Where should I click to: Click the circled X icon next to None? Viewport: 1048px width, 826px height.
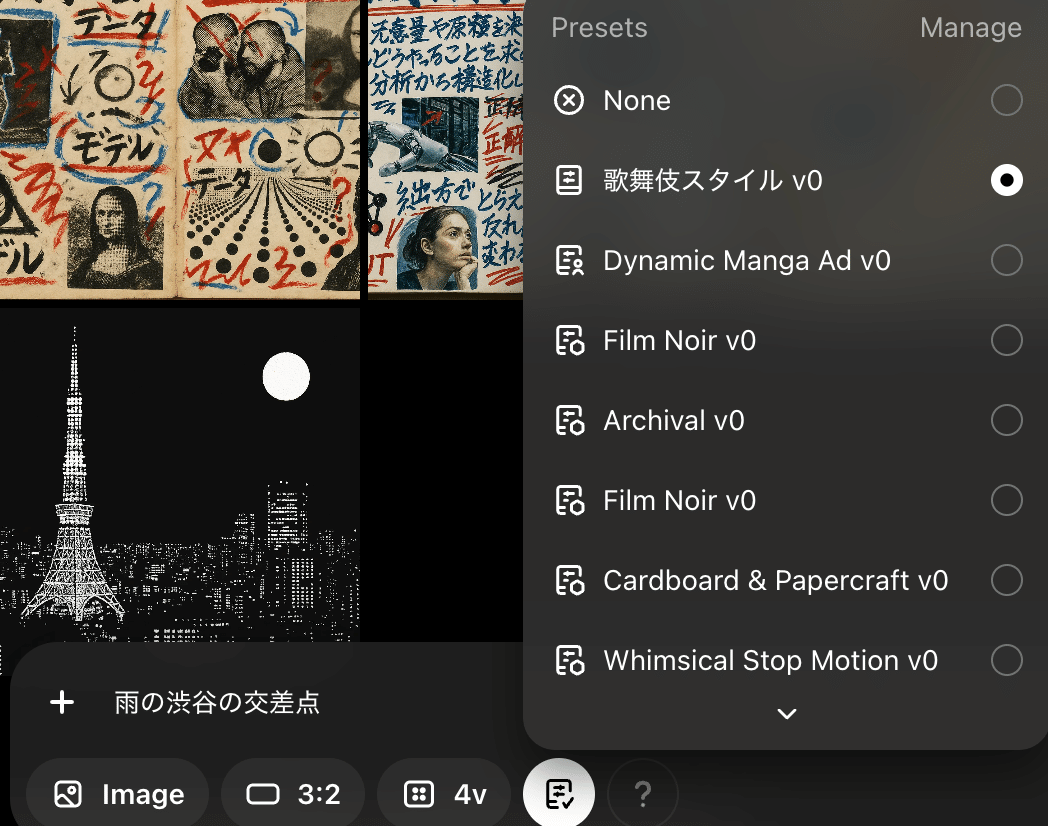[x=569, y=101]
